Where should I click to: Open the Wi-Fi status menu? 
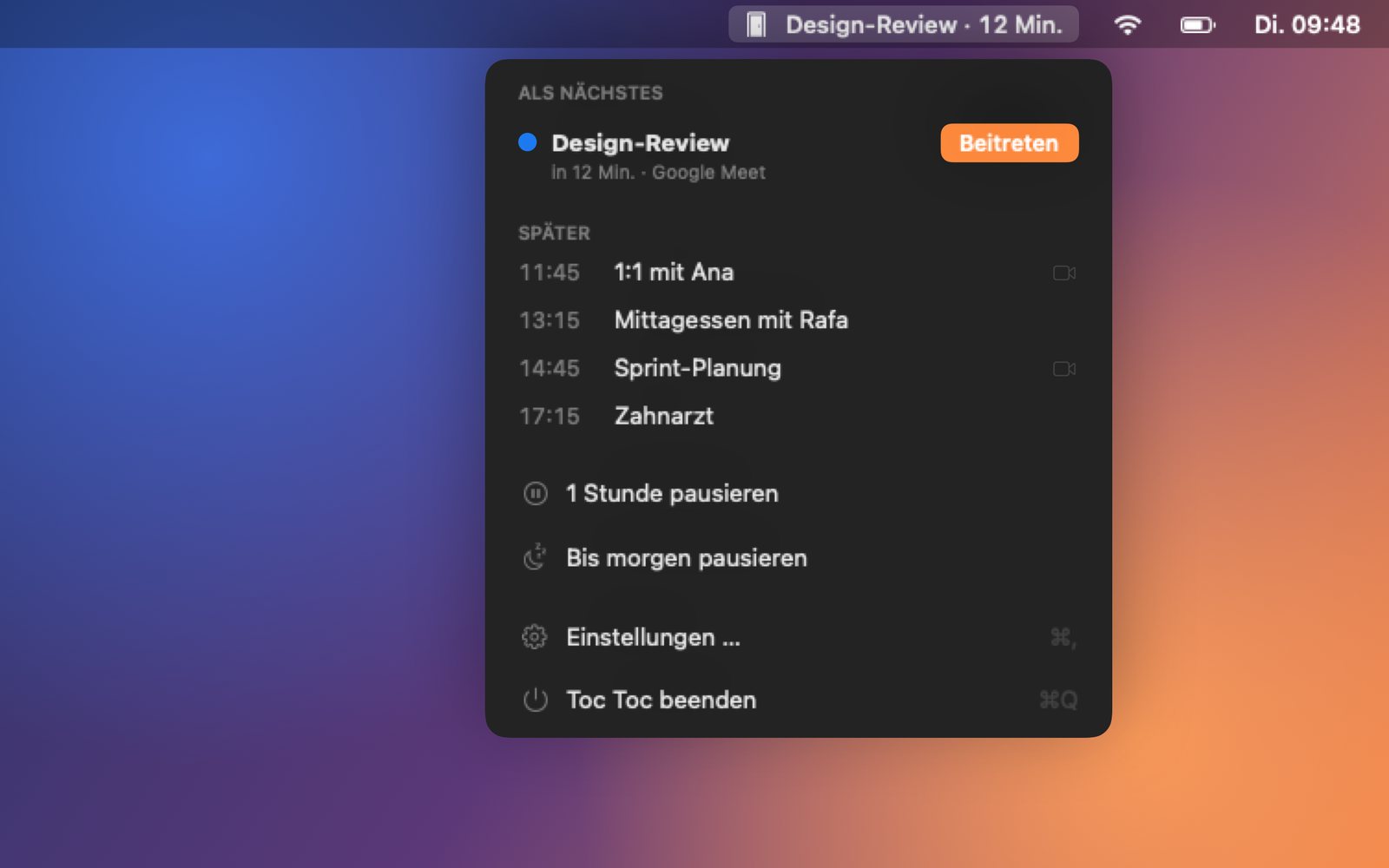(x=1127, y=25)
